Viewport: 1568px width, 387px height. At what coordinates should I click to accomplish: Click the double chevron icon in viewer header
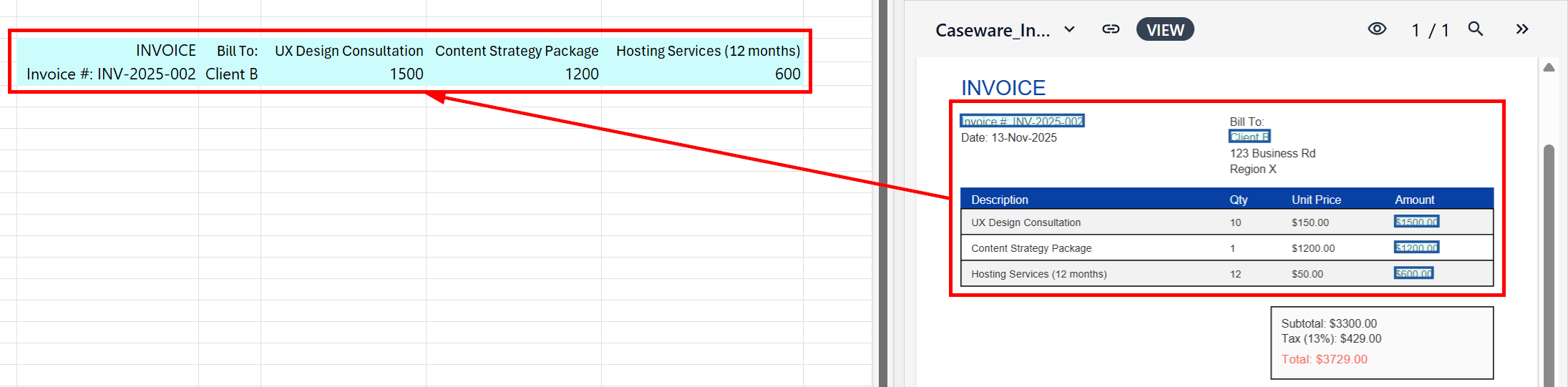pyautogui.click(x=1521, y=29)
